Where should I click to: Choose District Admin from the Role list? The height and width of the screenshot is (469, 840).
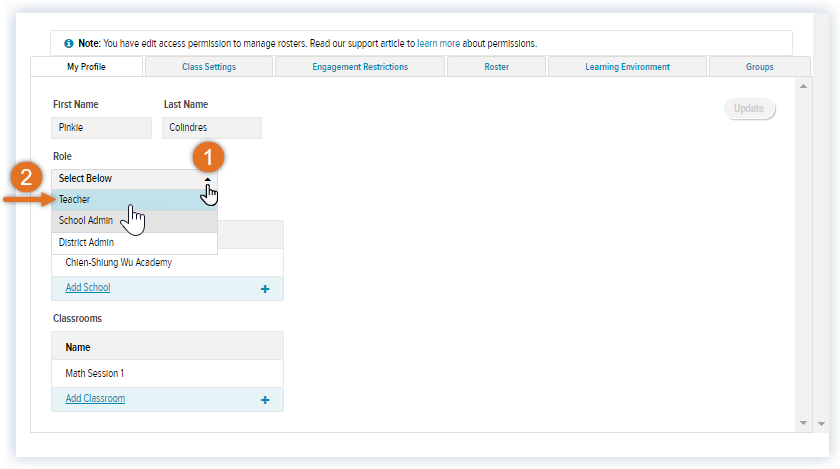(134, 243)
